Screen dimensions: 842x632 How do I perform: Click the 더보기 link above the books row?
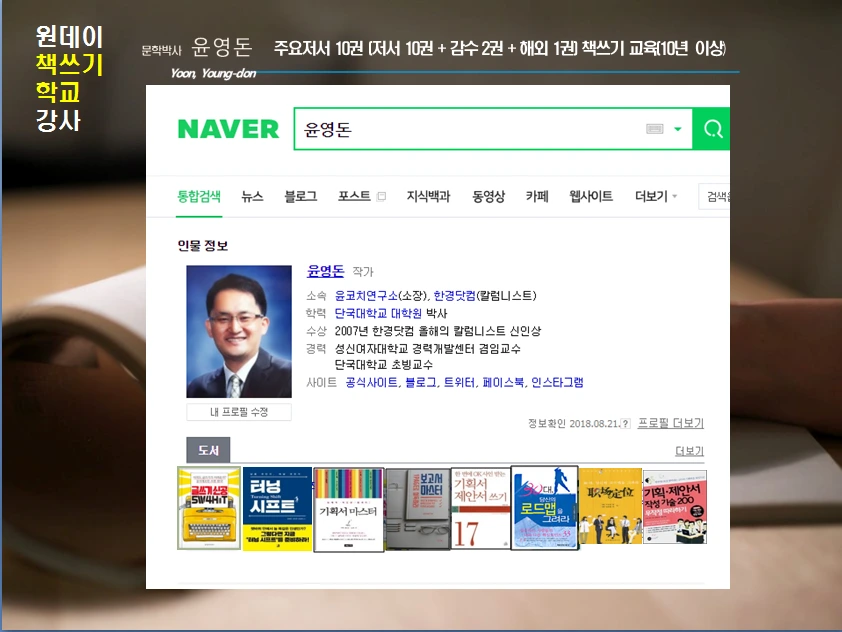[x=689, y=451]
